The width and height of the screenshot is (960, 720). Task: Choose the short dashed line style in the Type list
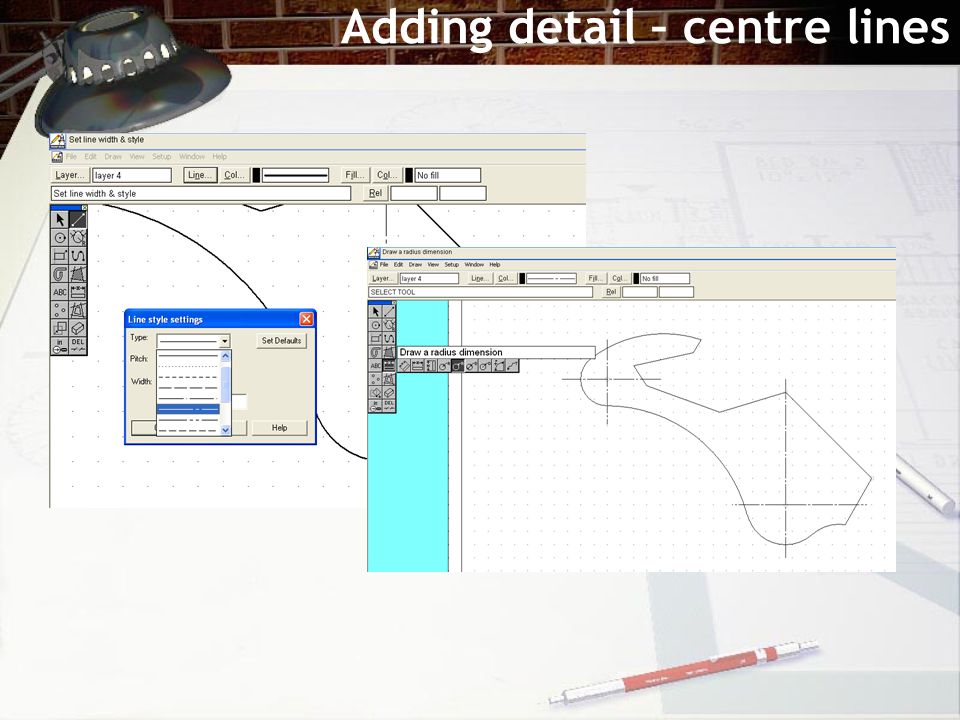pyautogui.click(x=188, y=377)
